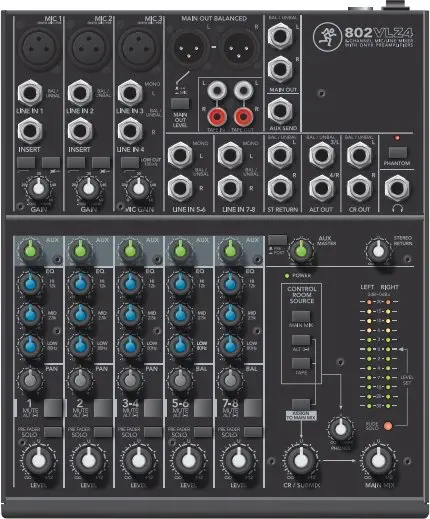
Task: Click the ST RETURN left jack
Action: point(280,155)
